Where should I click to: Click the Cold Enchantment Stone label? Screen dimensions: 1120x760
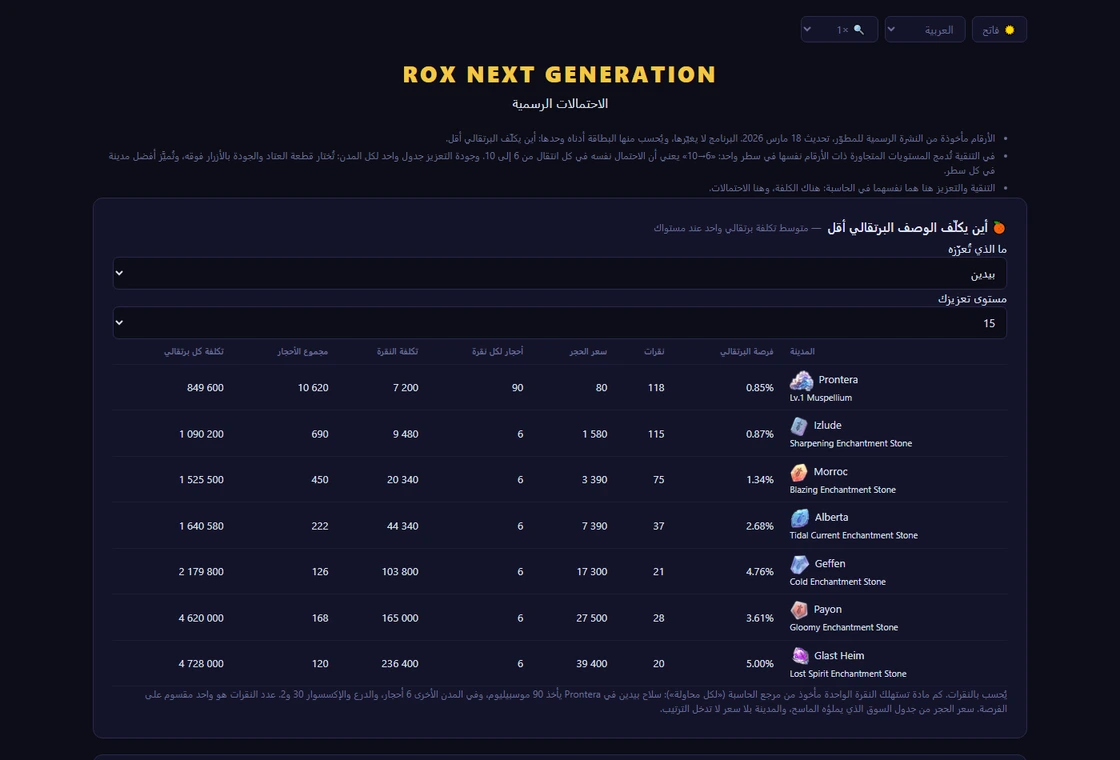point(837,582)
